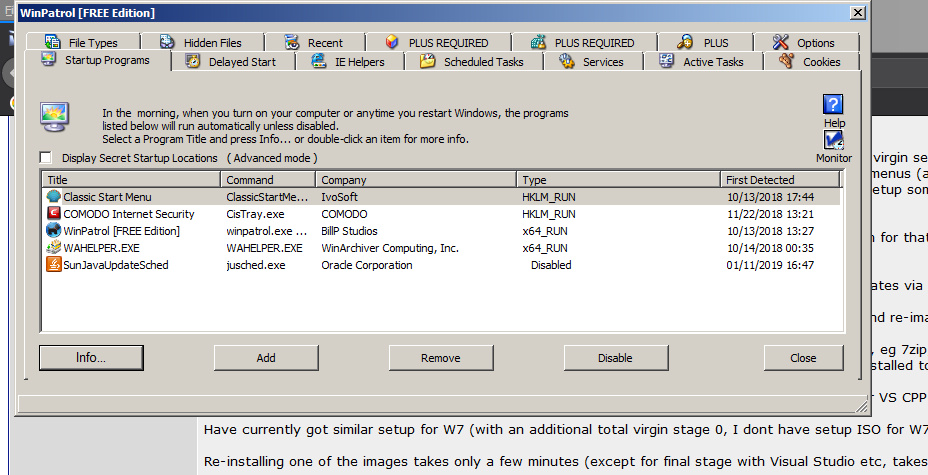The image size is (928, 475).
Task: Click the BillP Studios company cell
Action: tap(349, 231)
